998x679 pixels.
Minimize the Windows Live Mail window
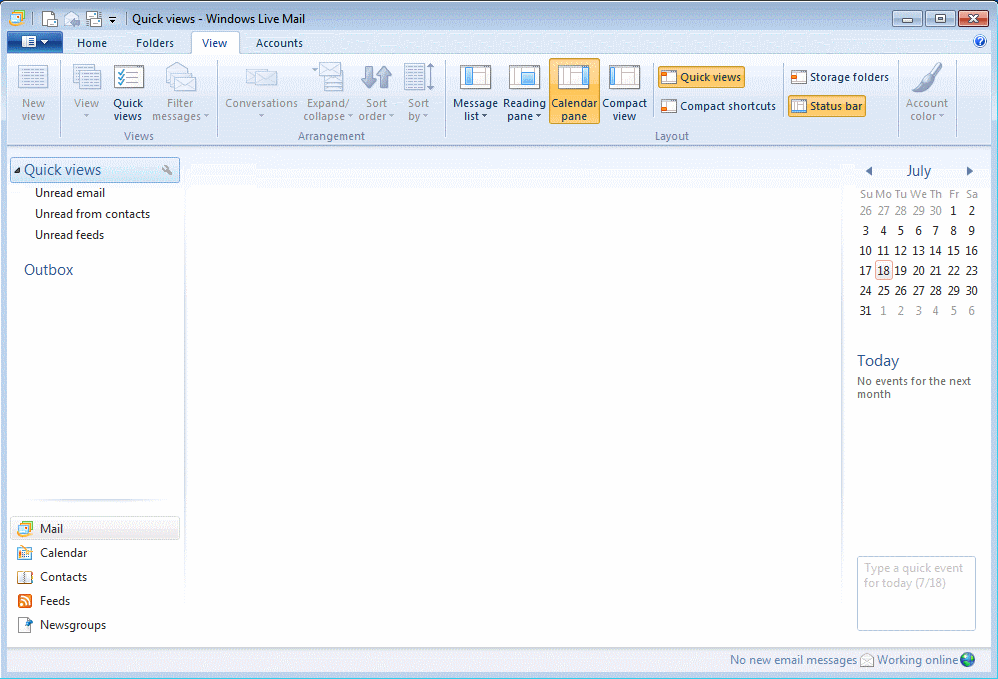[907, 18]
